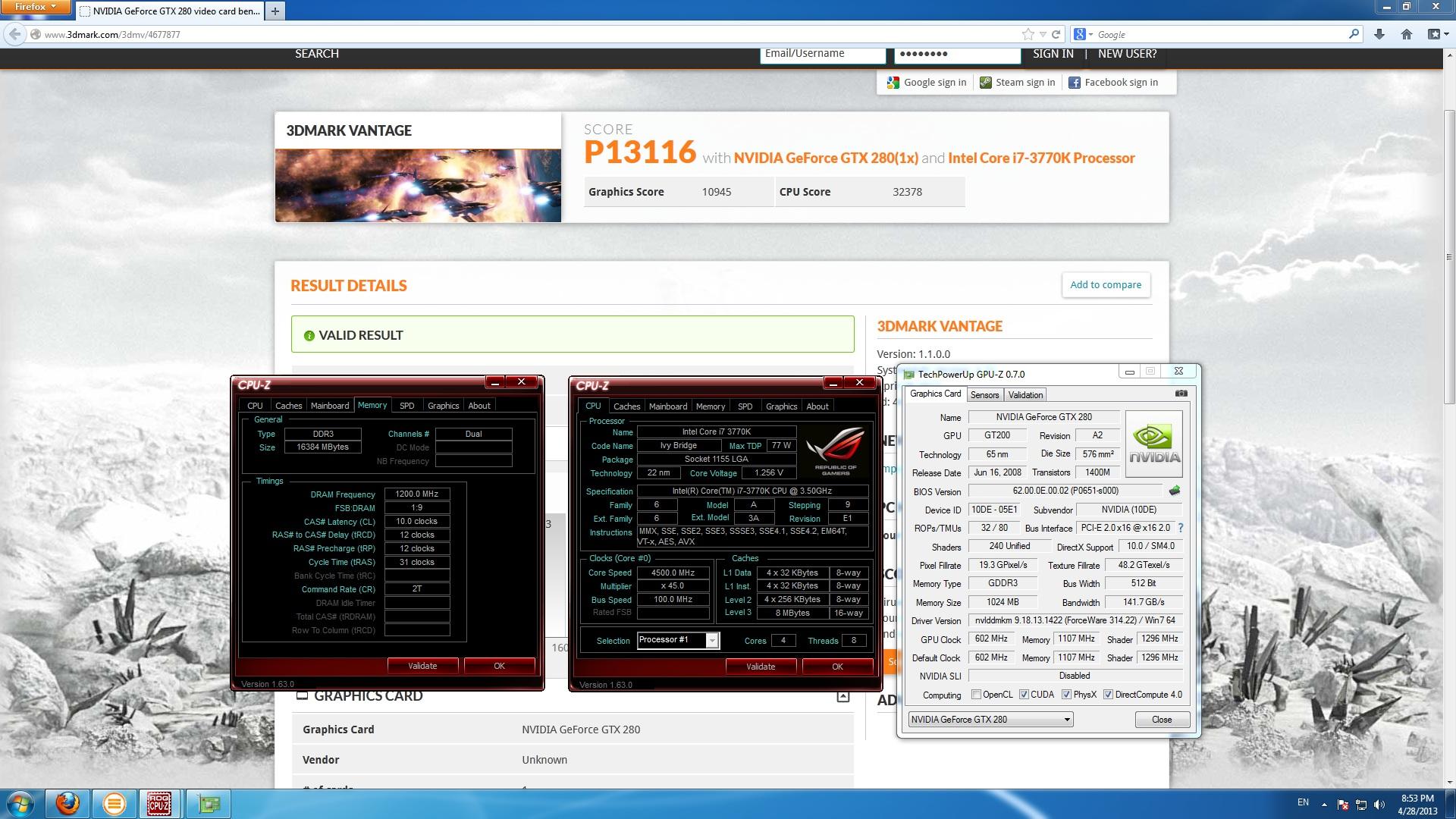This screenshot has height=819, width=1456.
Task: Switch to the Sensors tab in GPU-Z
Action: (984, 395)
